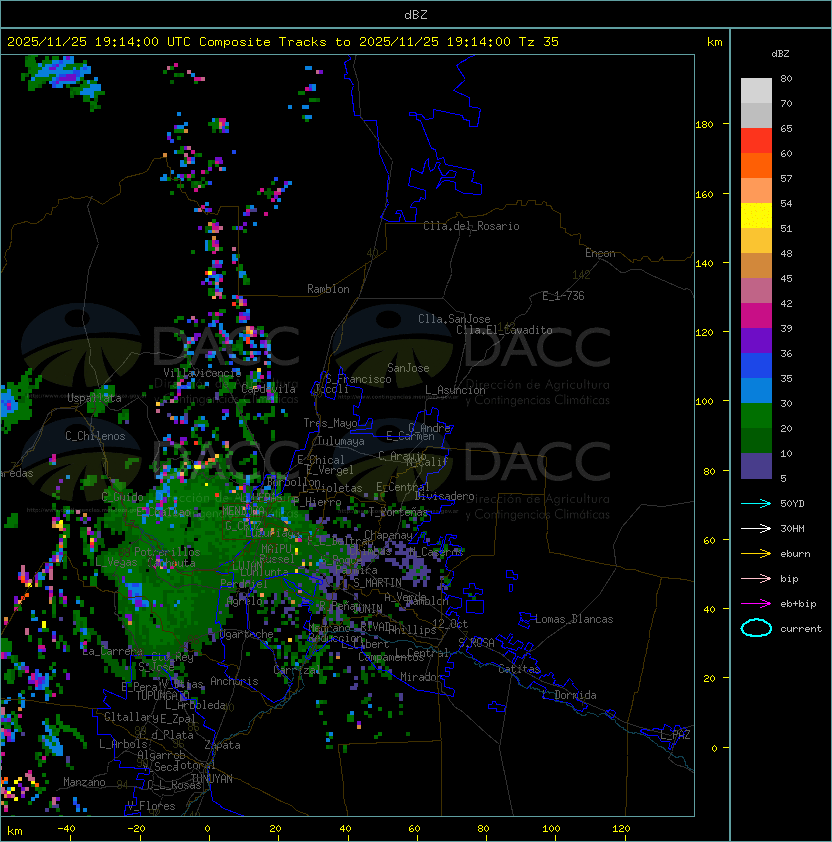The image size is (832, 842).
Task: Click the 'Clla.del_Rosario' map label
Action: (471, 226)
